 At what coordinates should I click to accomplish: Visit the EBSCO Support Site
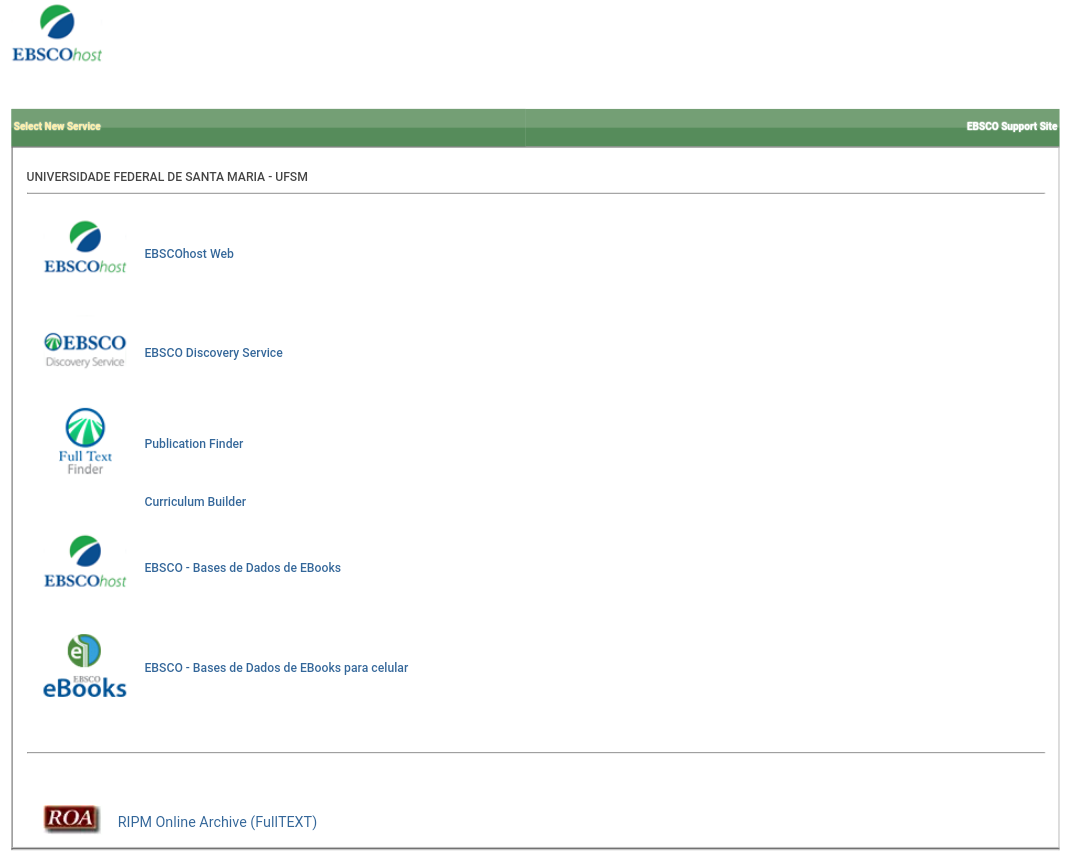[x=1011, y=126]
